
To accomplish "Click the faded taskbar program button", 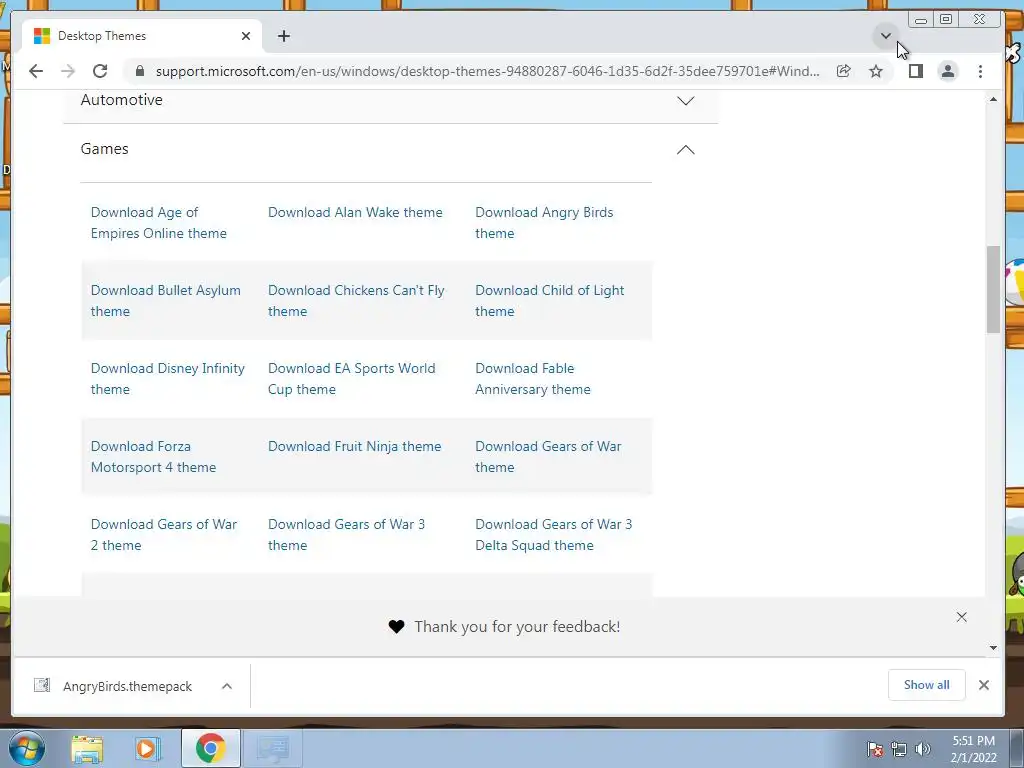I will (x=272, y=748).
